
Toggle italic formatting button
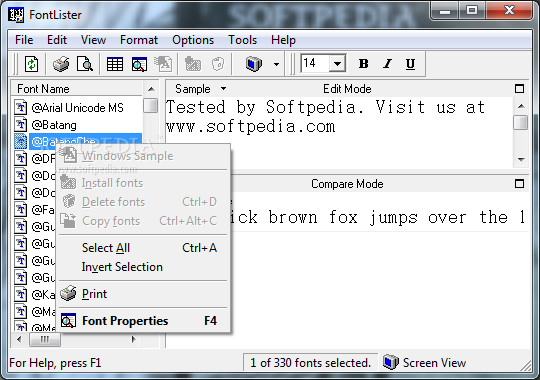pyautogui.click(x=387, y=64)
